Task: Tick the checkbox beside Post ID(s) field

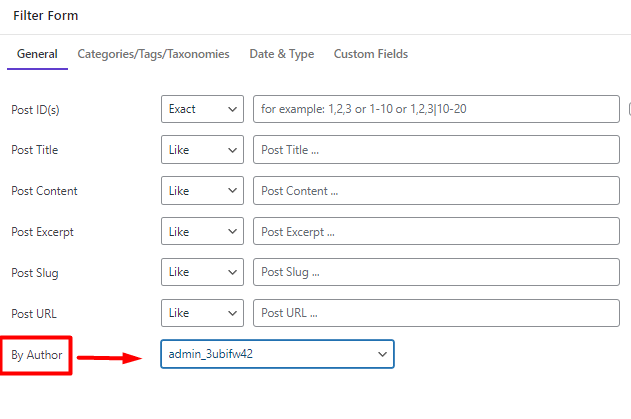Action: pyautogui.click(x=629, y=109)
